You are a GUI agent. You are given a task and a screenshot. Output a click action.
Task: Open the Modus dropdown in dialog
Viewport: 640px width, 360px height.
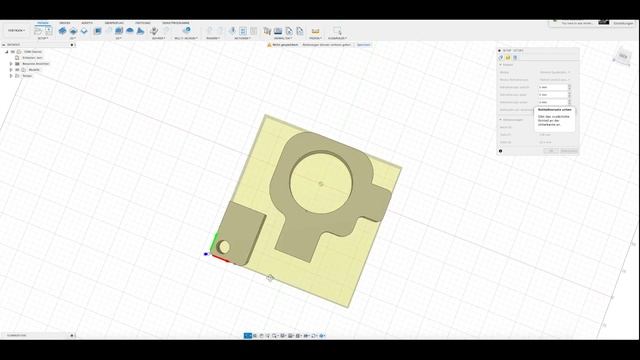(x=555, y=72)
